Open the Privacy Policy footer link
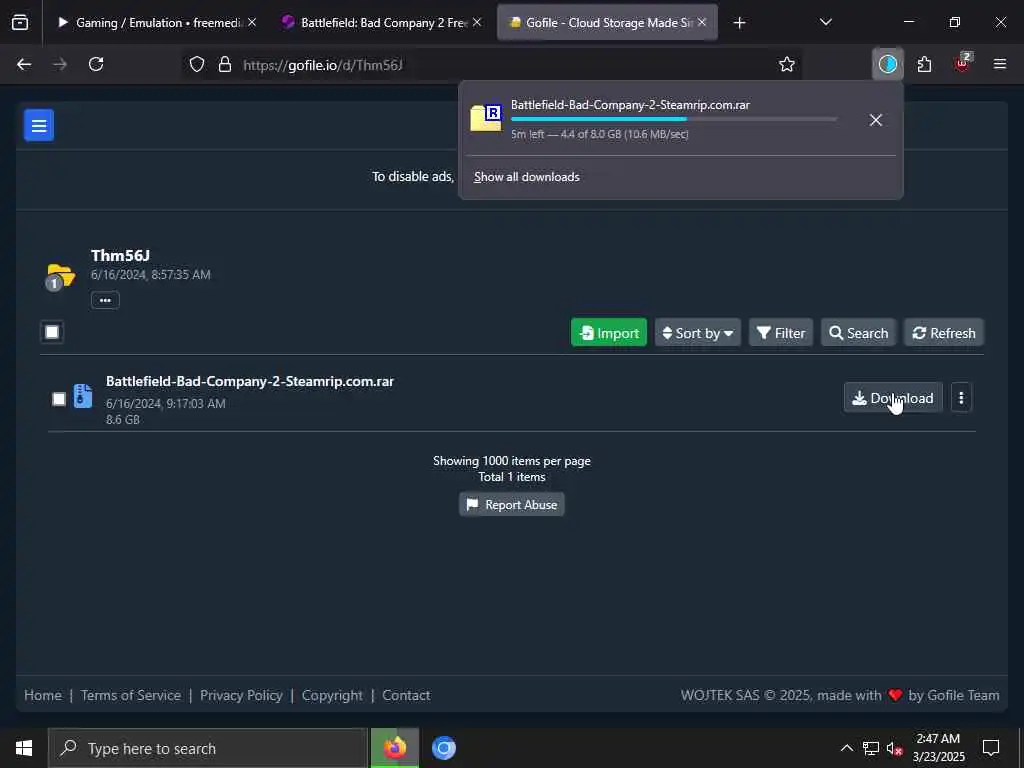This screenshot has width=1024, height=768. click(x=241, y=696)
